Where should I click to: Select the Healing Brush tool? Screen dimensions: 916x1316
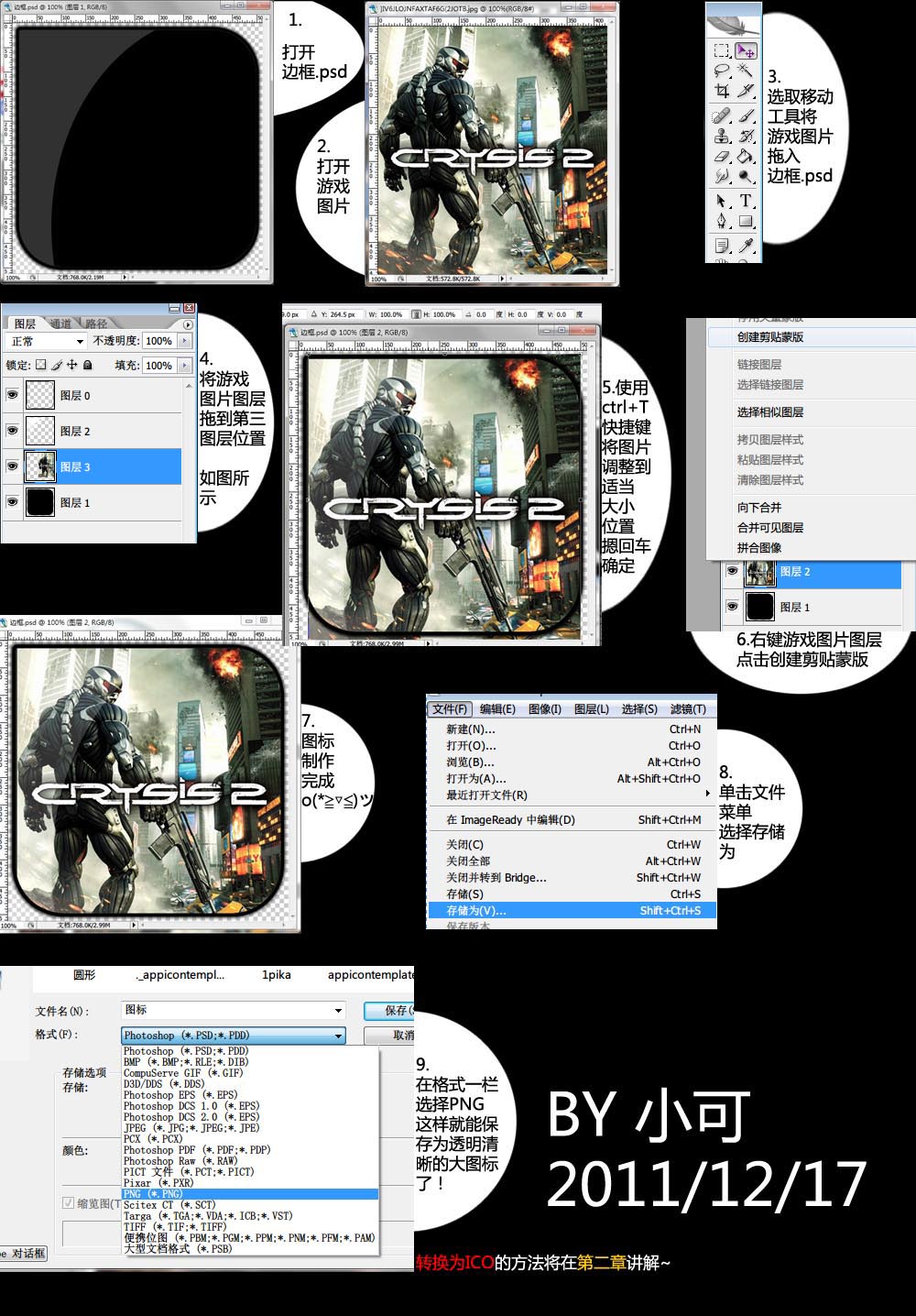point(722,116)
